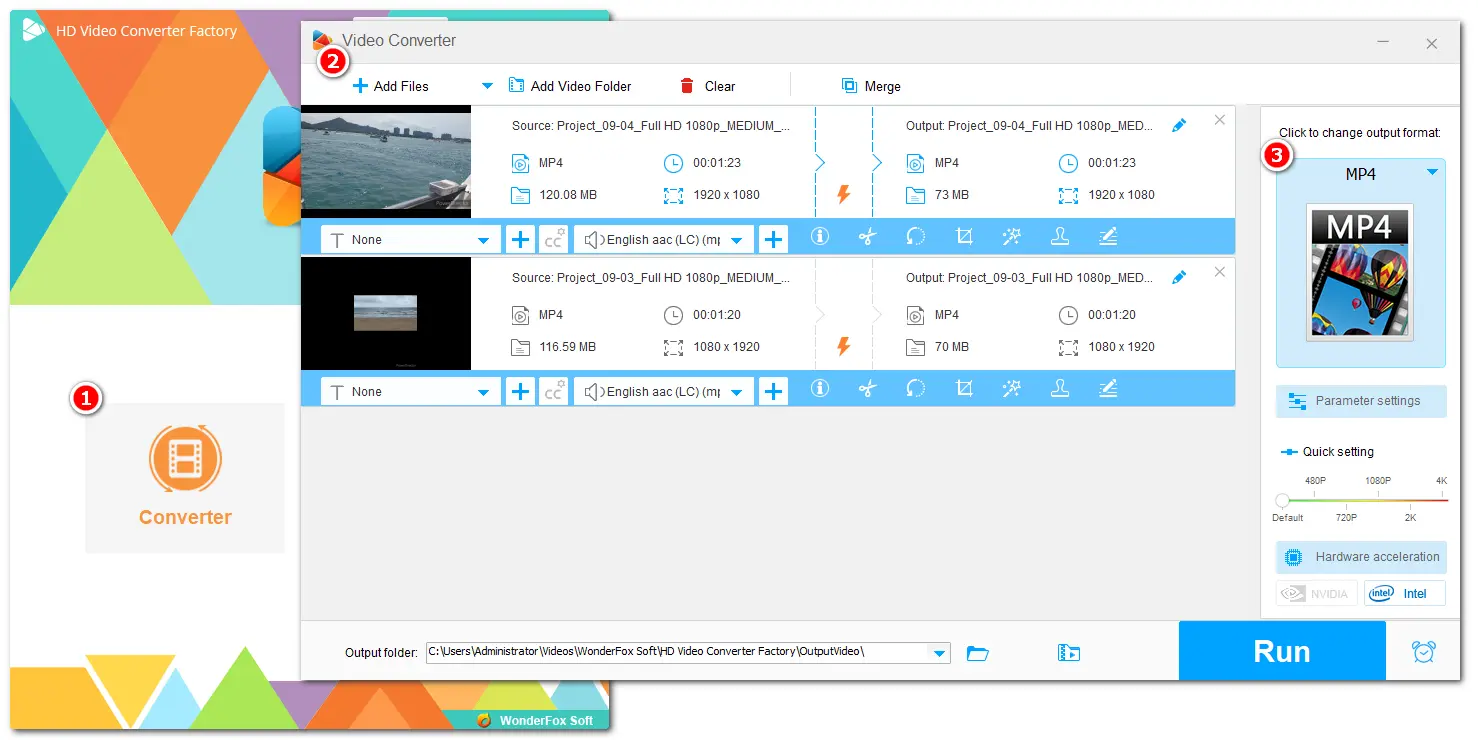Close the Video Converter window
This screenshot has height=740, width=1478.
tap(1432, 43)
